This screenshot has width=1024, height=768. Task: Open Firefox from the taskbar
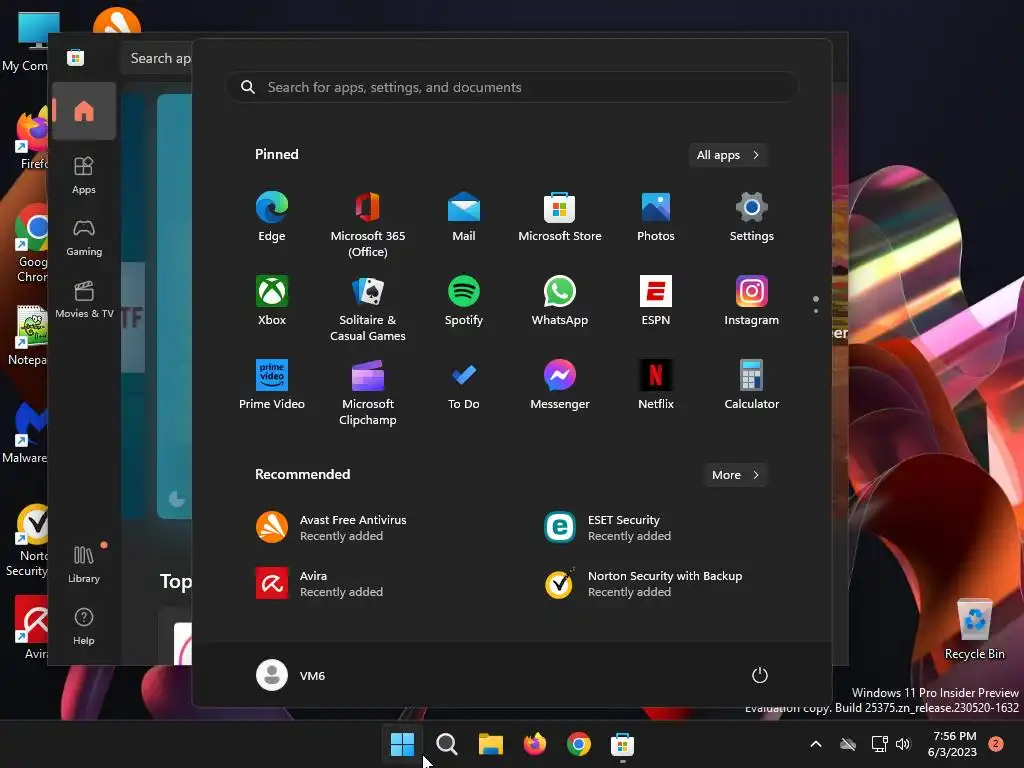(x=535, y=744)
